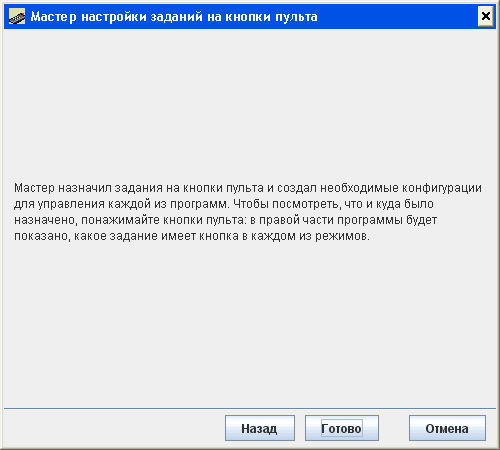This screenshot has width=500, height=450.
Task: Go back to the previous wizard step
Action: (260, 428)
